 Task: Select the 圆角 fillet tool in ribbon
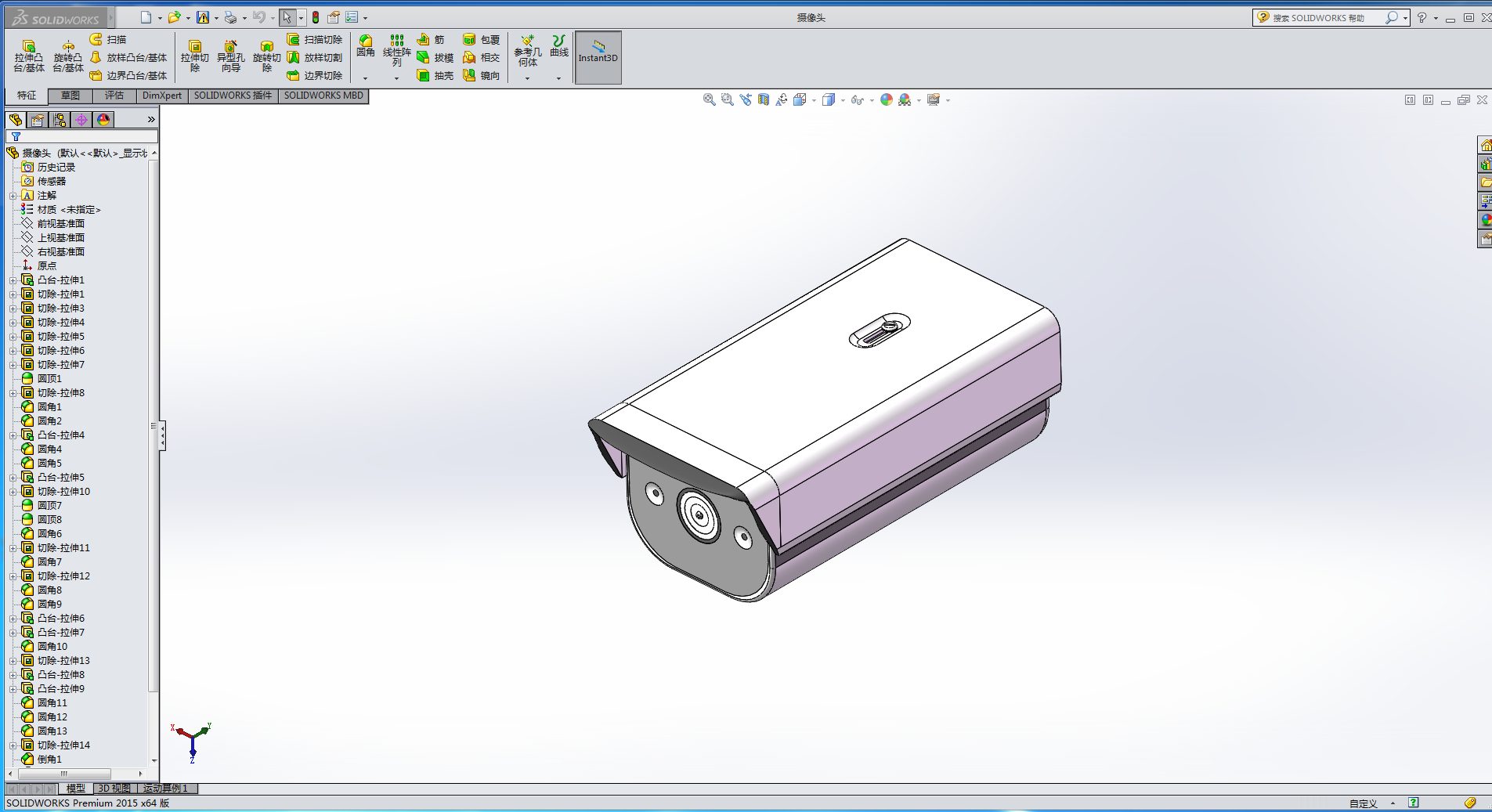click(x=366, y=46)
